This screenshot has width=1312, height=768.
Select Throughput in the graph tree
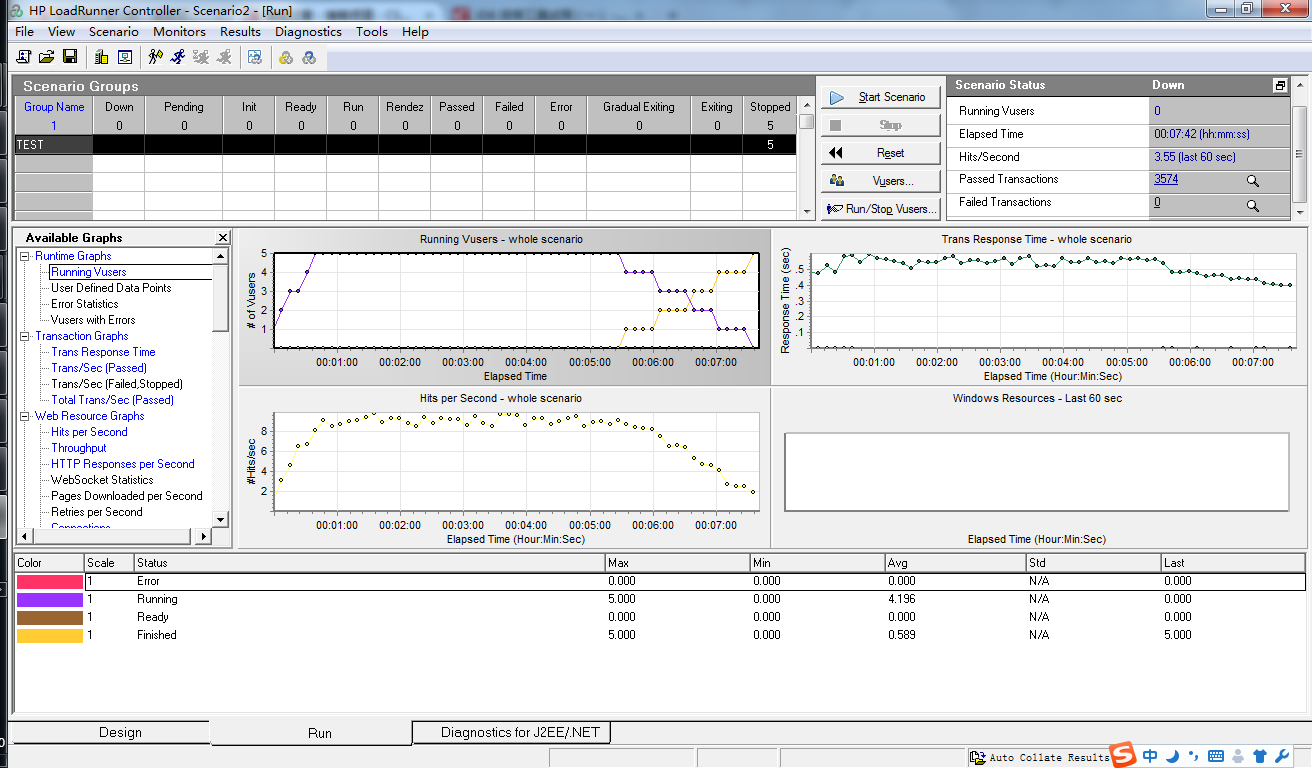tap(79, 448)
